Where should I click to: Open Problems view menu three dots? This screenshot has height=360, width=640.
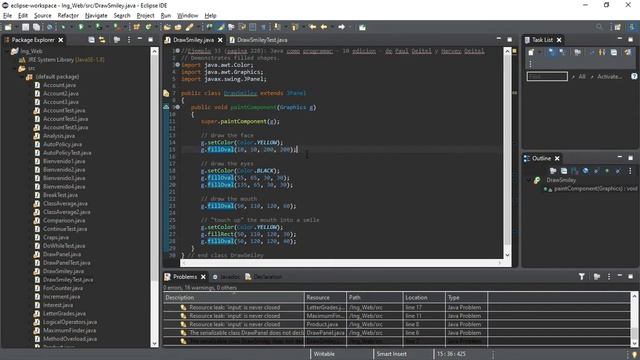point(609,277)
